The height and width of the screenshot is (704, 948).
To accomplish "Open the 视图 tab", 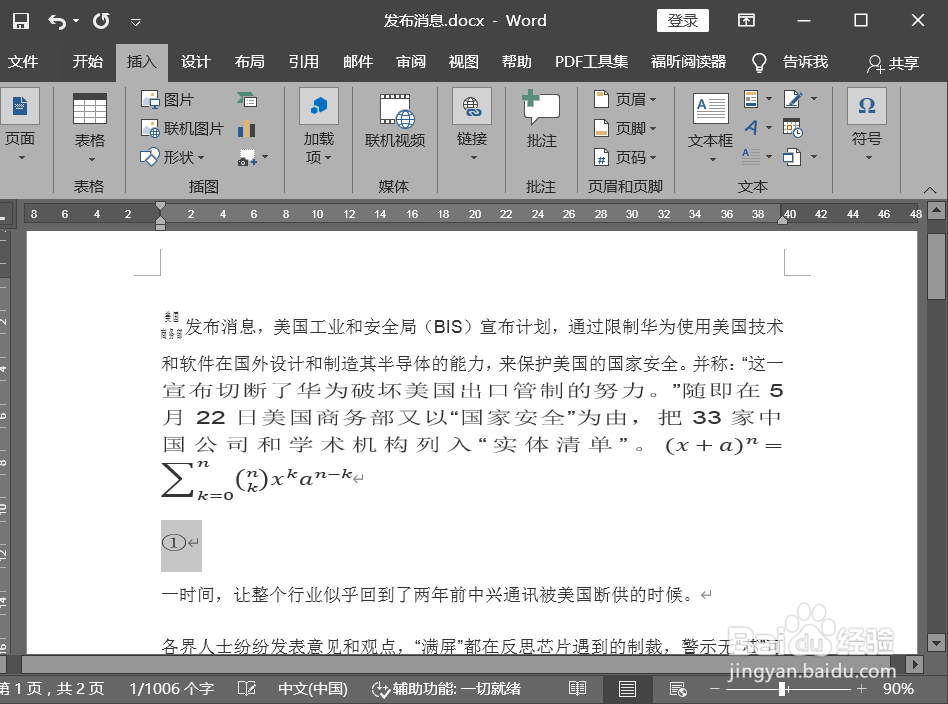I will click(x=464, y=62).
